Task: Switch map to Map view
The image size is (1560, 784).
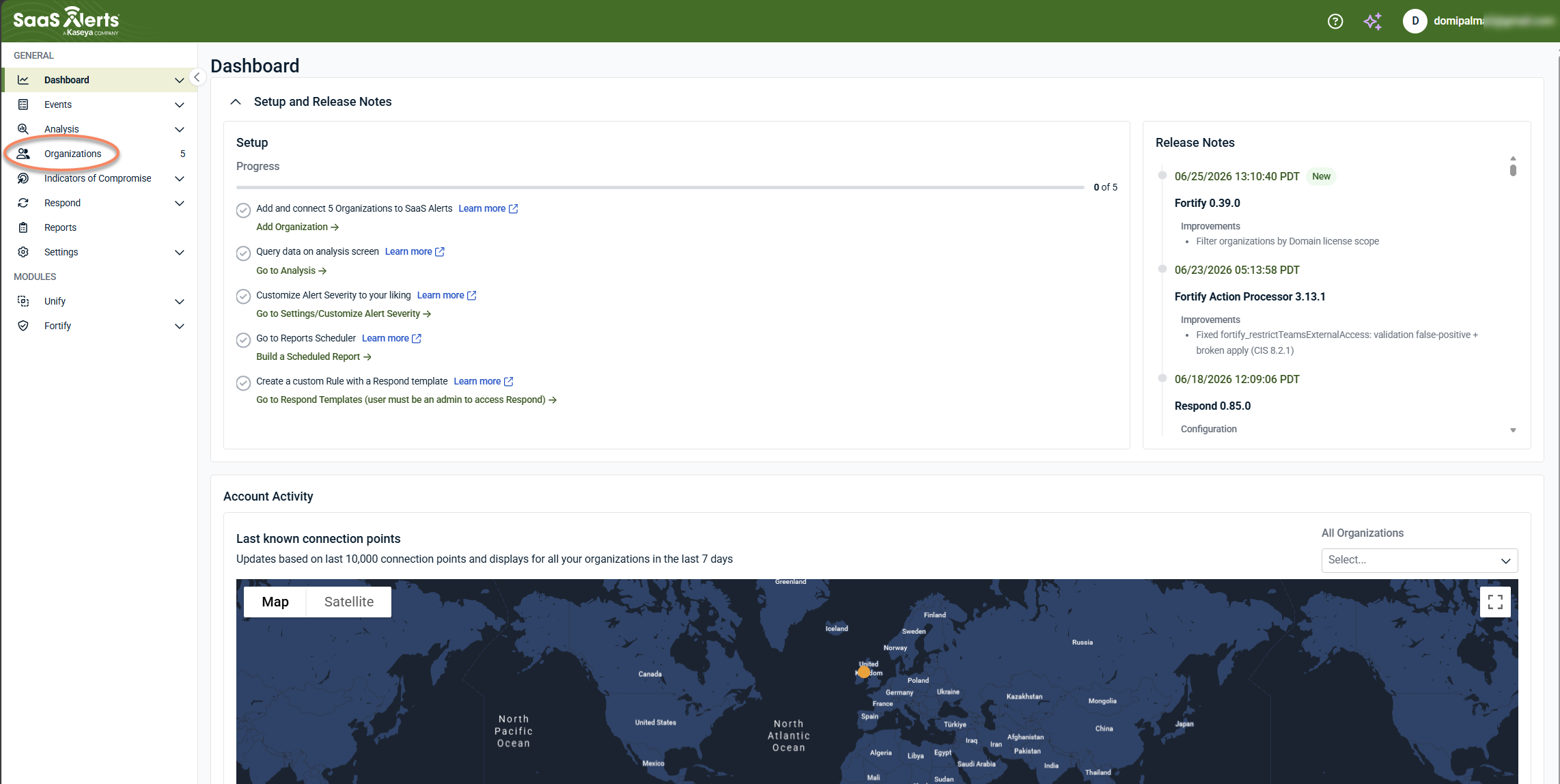Action: (x=275, y=602)
